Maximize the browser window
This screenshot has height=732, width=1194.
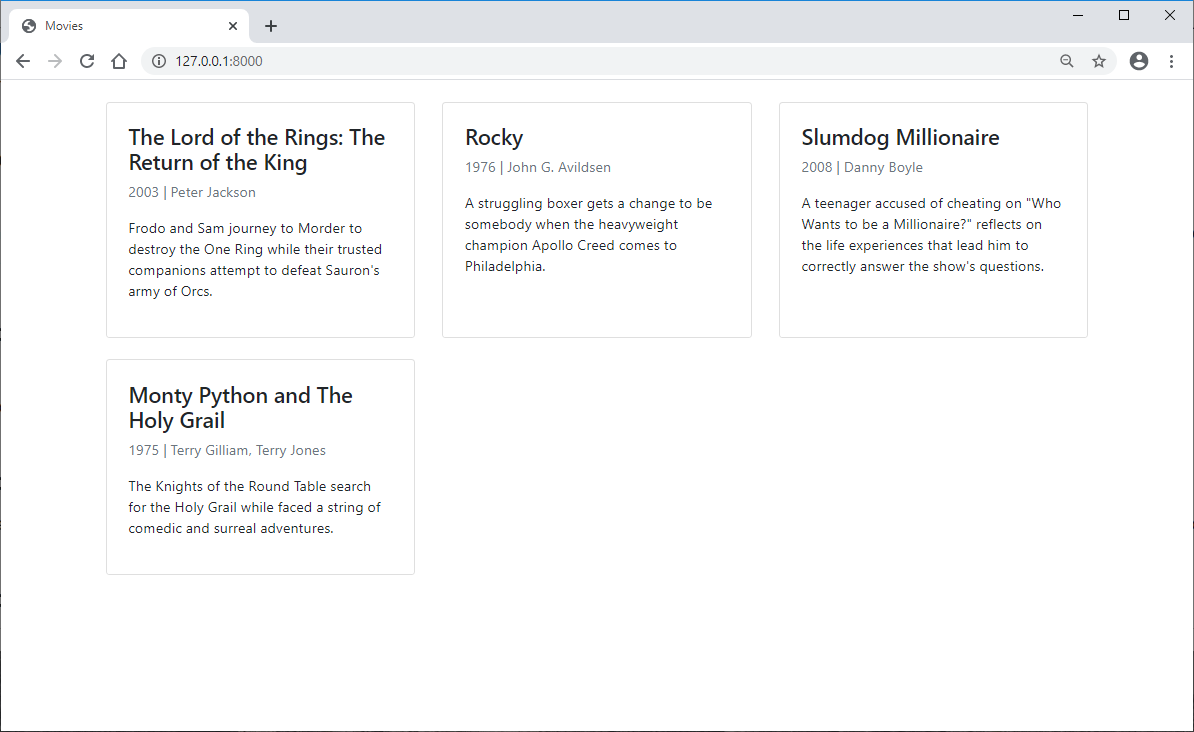click(1124, 15)
